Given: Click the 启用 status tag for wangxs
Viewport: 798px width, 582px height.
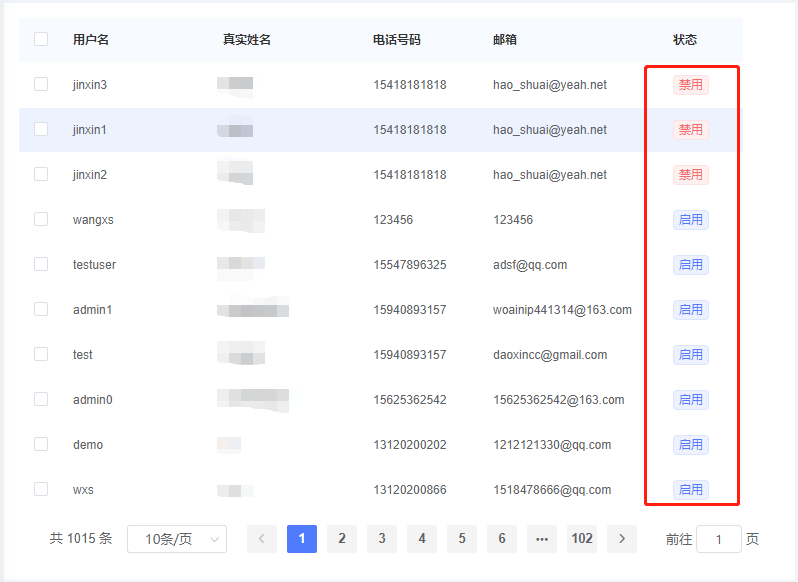Looking at the screenshot, I should 690,220.
